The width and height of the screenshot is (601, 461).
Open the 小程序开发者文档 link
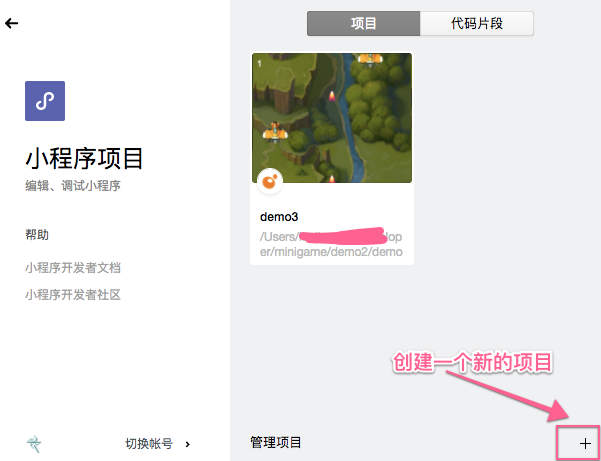click(73, 267)
